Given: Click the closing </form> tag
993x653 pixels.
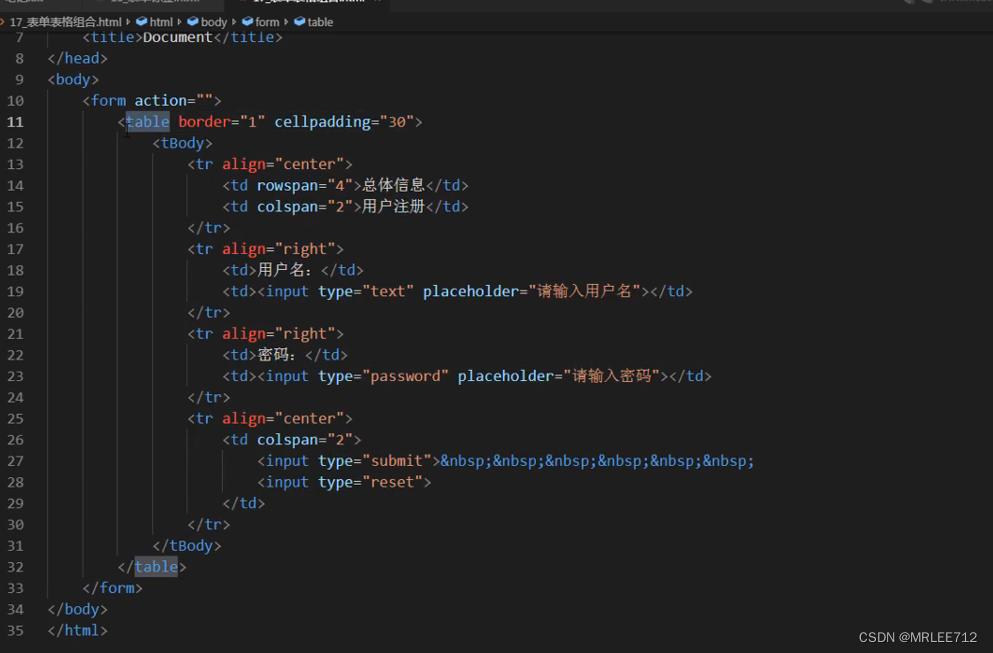Looking at the screenshot, I should [x=112, y=588].
